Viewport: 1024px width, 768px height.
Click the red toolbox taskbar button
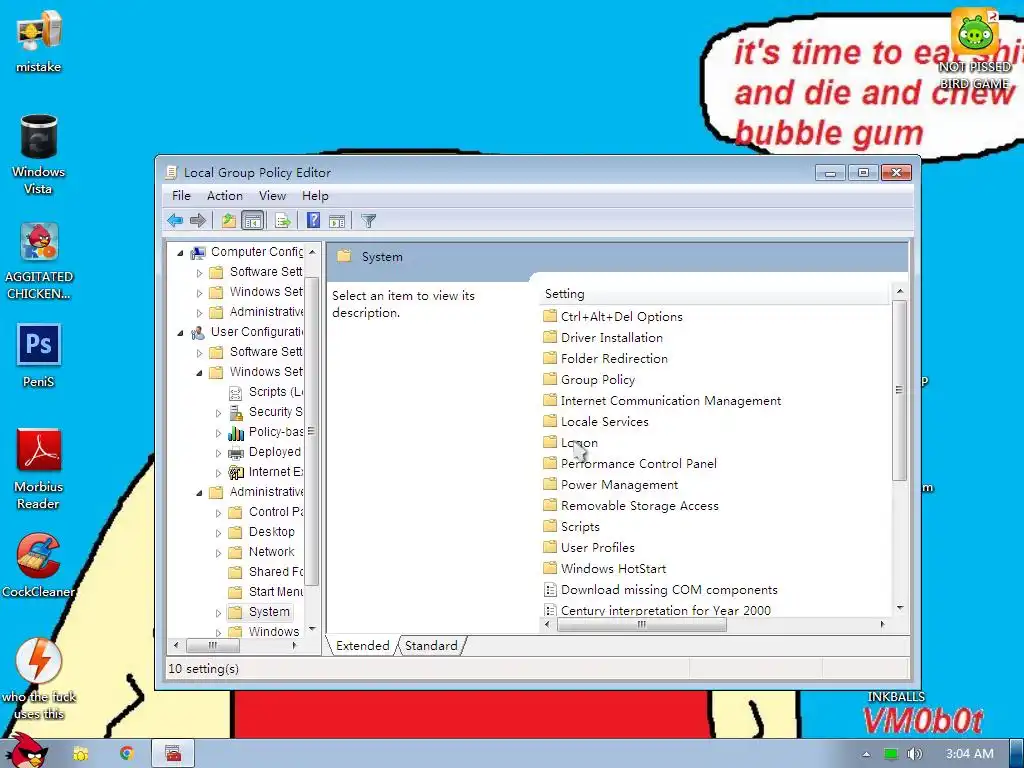point(173,754)
